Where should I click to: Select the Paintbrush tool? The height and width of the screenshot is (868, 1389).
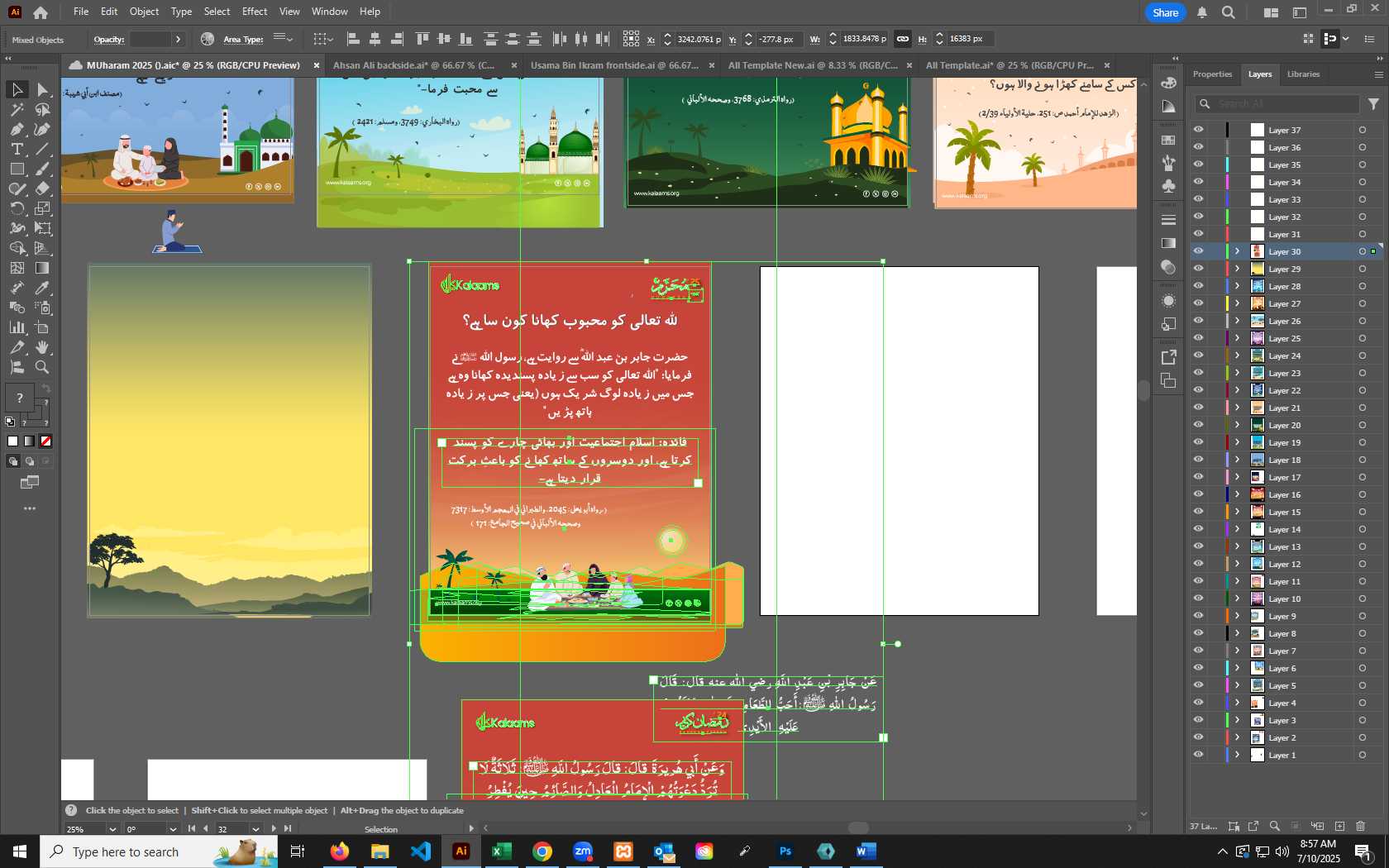(43, 169)
